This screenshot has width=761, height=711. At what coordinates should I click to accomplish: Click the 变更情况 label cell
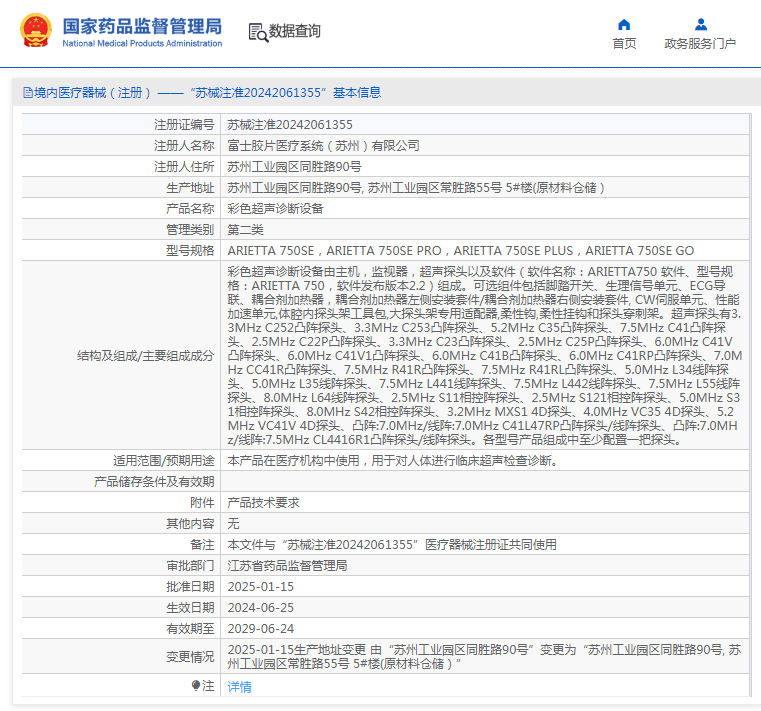(121, 656)
